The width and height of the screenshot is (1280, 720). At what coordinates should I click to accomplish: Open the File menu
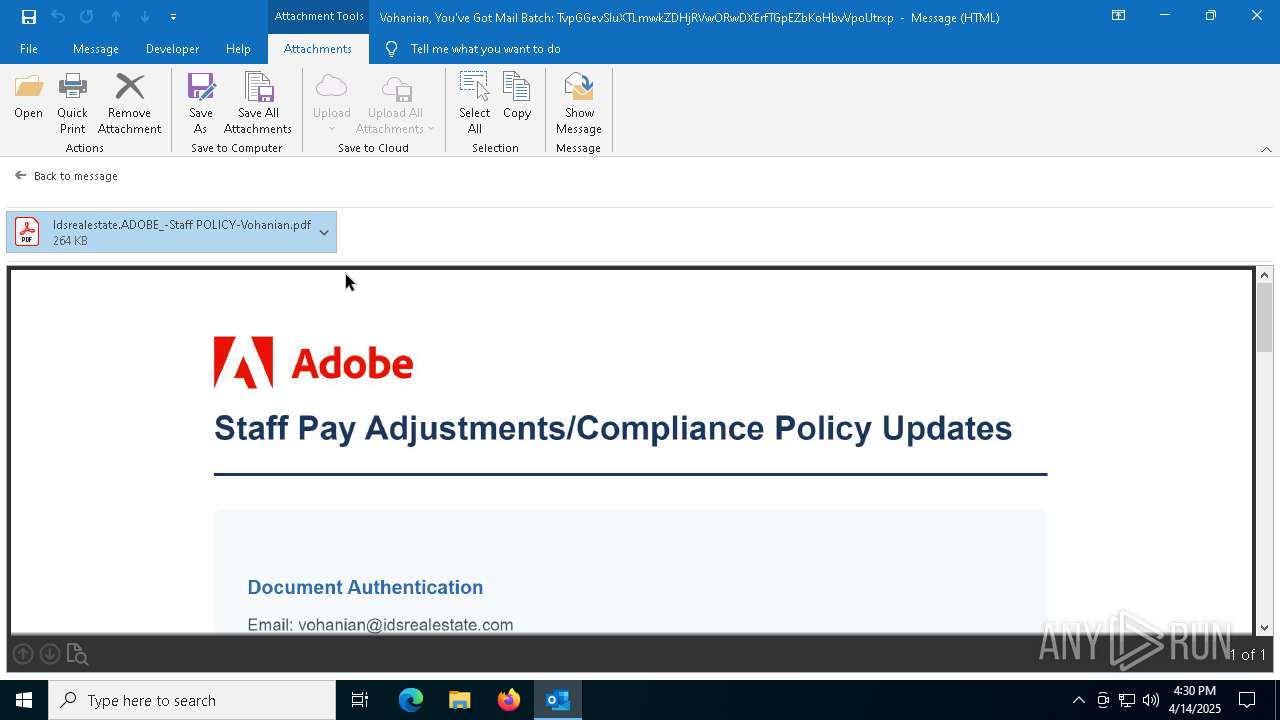pos(29,49)
